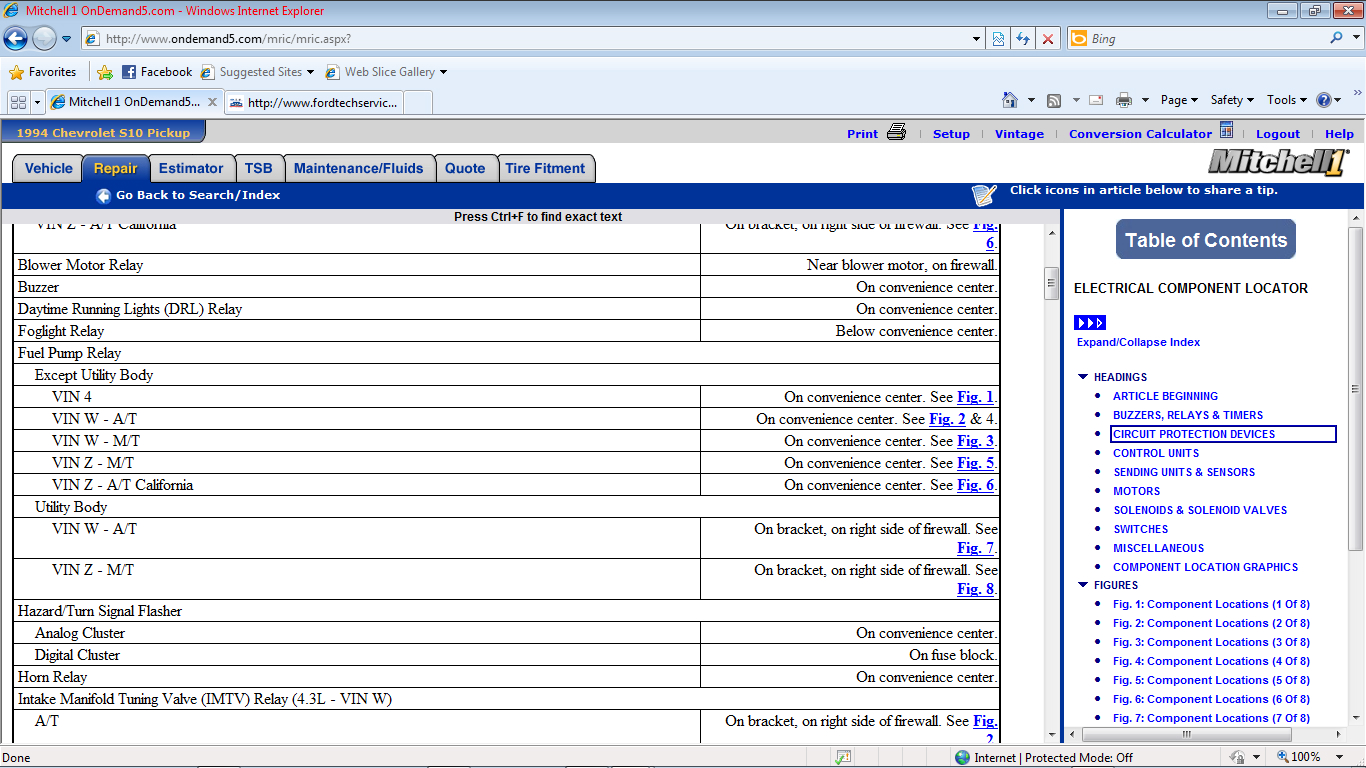Click the Compatibility View icon
Image resolution: width=1366 pixels, height=768 pixels.
(998, 39)
